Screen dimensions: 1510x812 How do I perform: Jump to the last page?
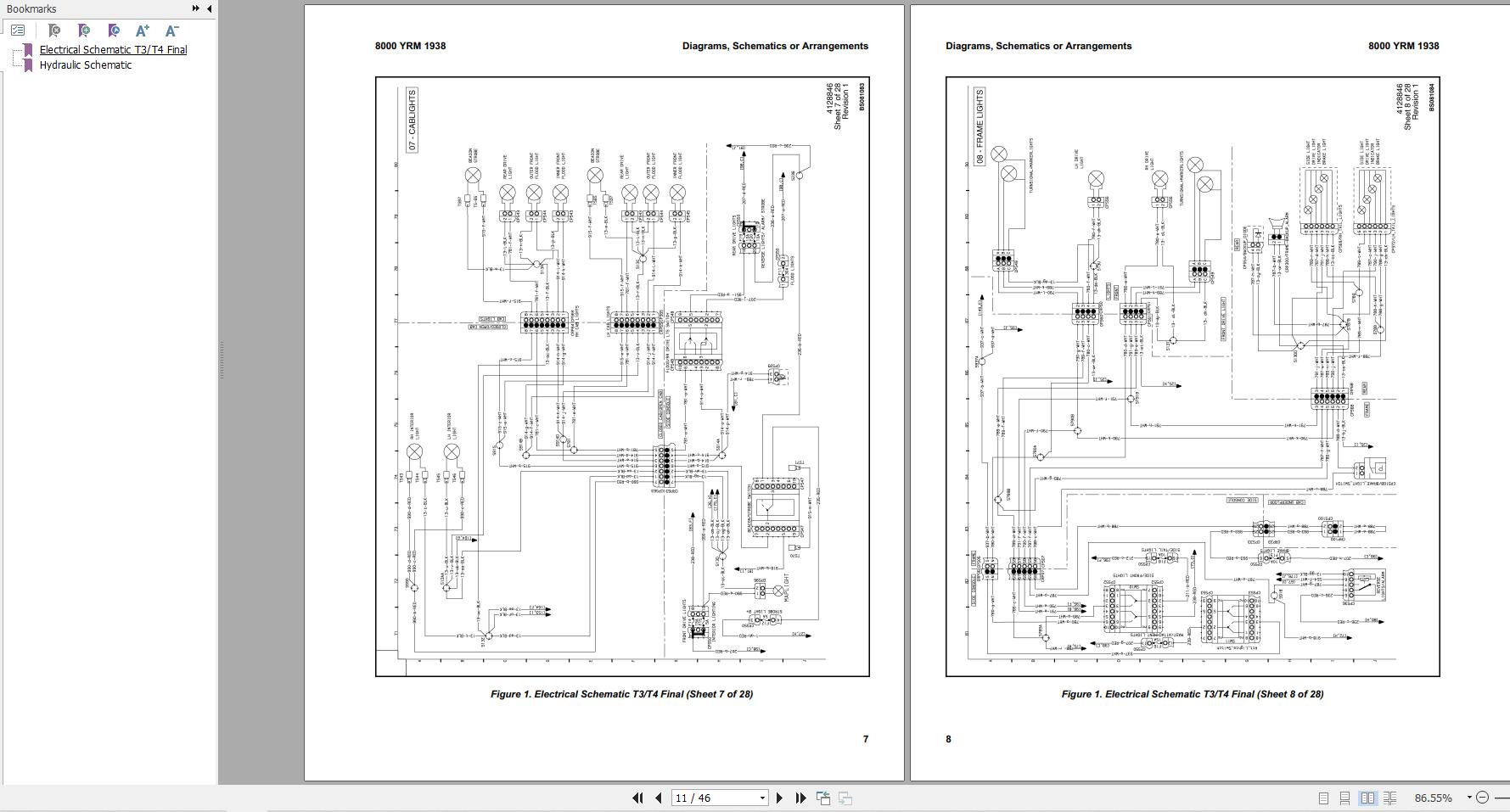tap(800, 798)
